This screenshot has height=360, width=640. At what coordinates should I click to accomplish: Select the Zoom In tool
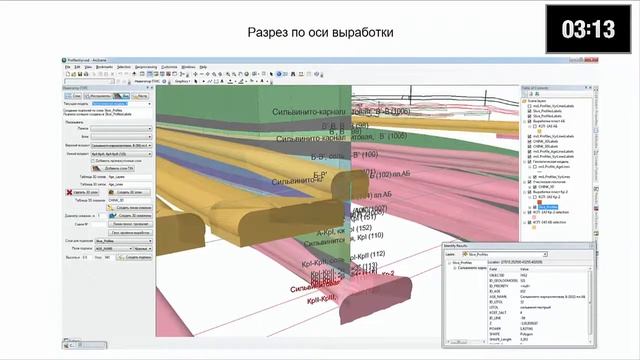click(x=228, y=74)
